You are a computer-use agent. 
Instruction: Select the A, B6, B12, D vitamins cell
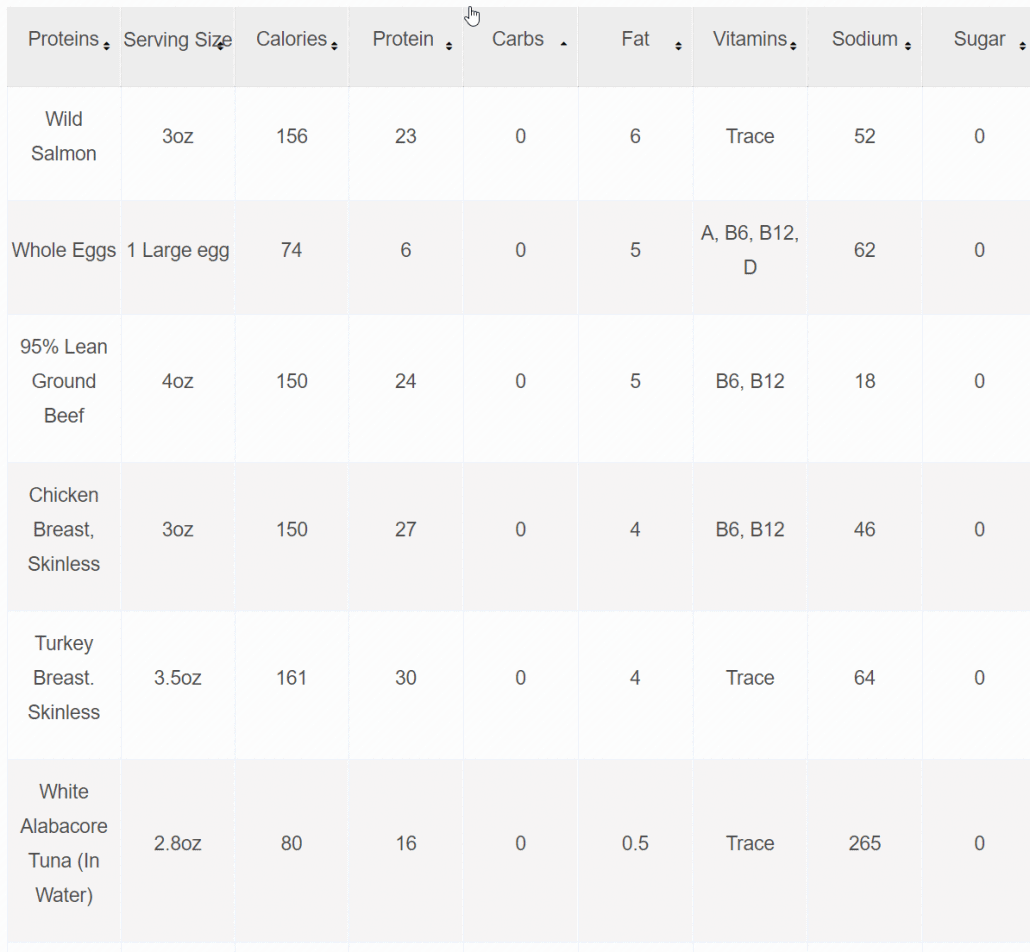tap(750, 250)
